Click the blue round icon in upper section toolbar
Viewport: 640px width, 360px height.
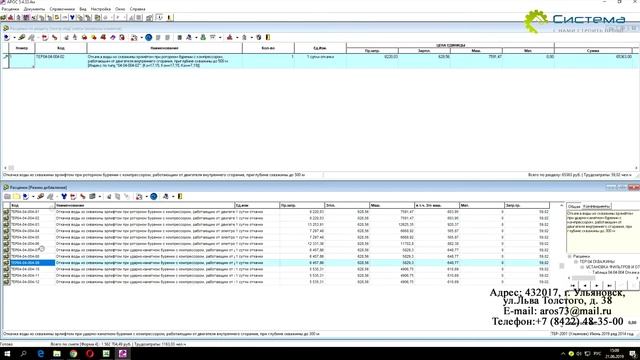click(x=149, y=38)
